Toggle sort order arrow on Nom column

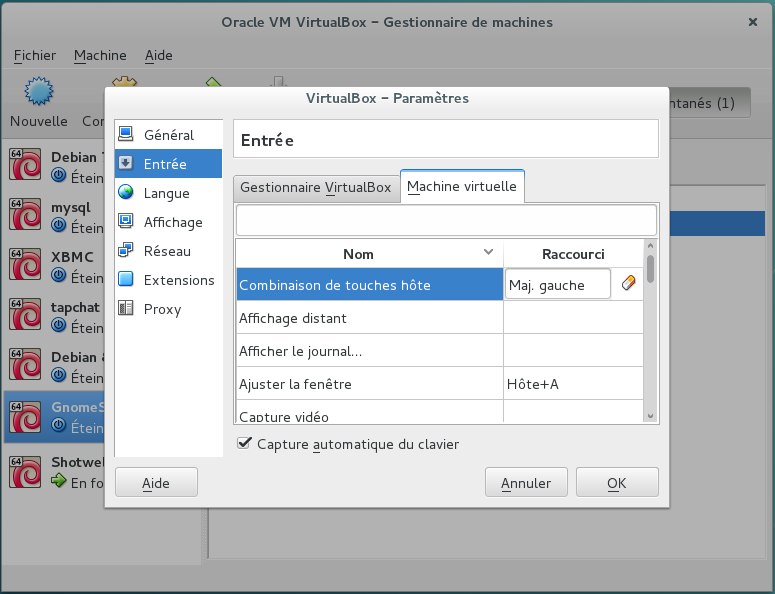point(488,252)
